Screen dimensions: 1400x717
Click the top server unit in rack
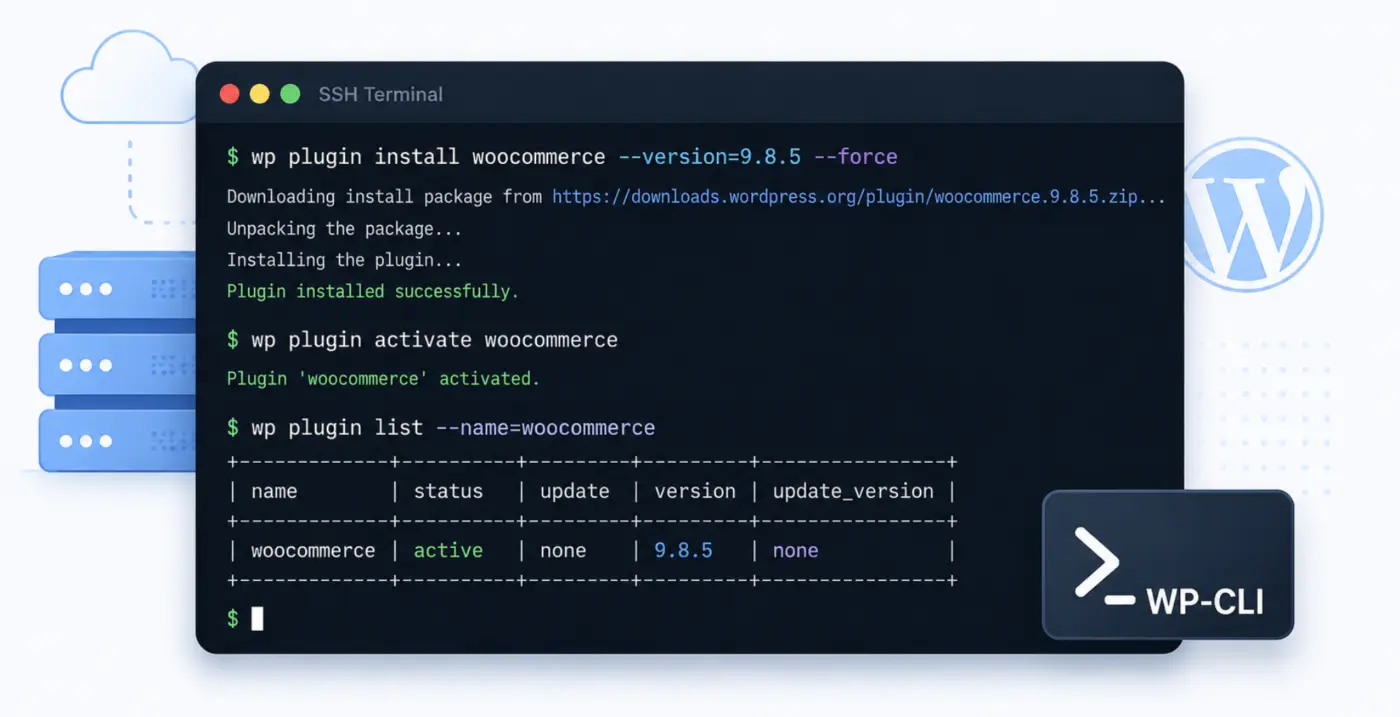coord(118,288)
